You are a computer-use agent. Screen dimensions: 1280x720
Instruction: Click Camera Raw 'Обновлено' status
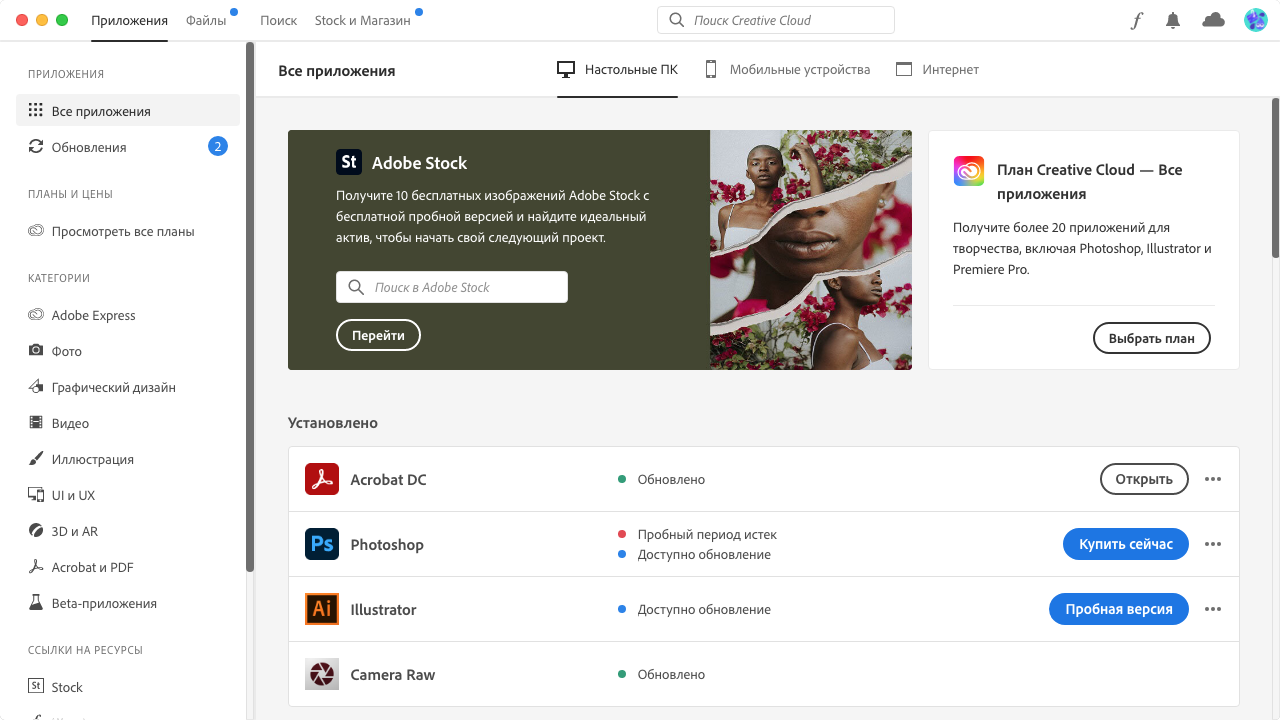671,674
